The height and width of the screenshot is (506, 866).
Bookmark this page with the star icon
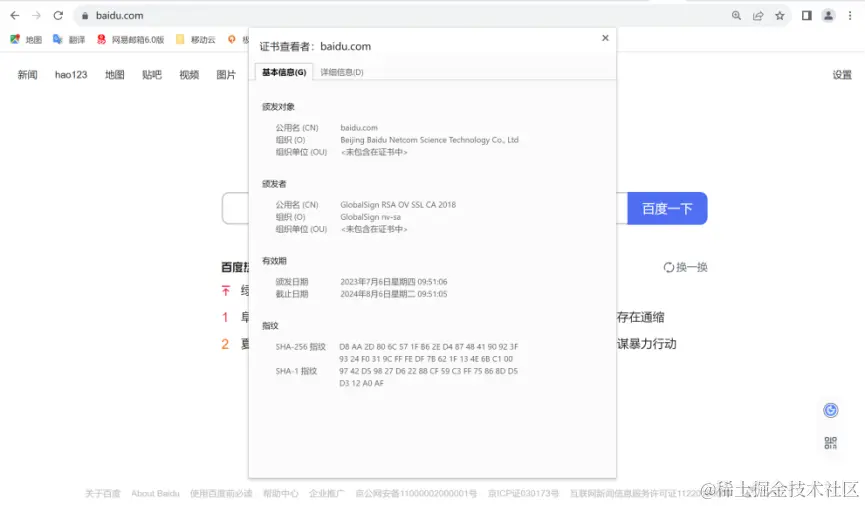tap(779, 15)
